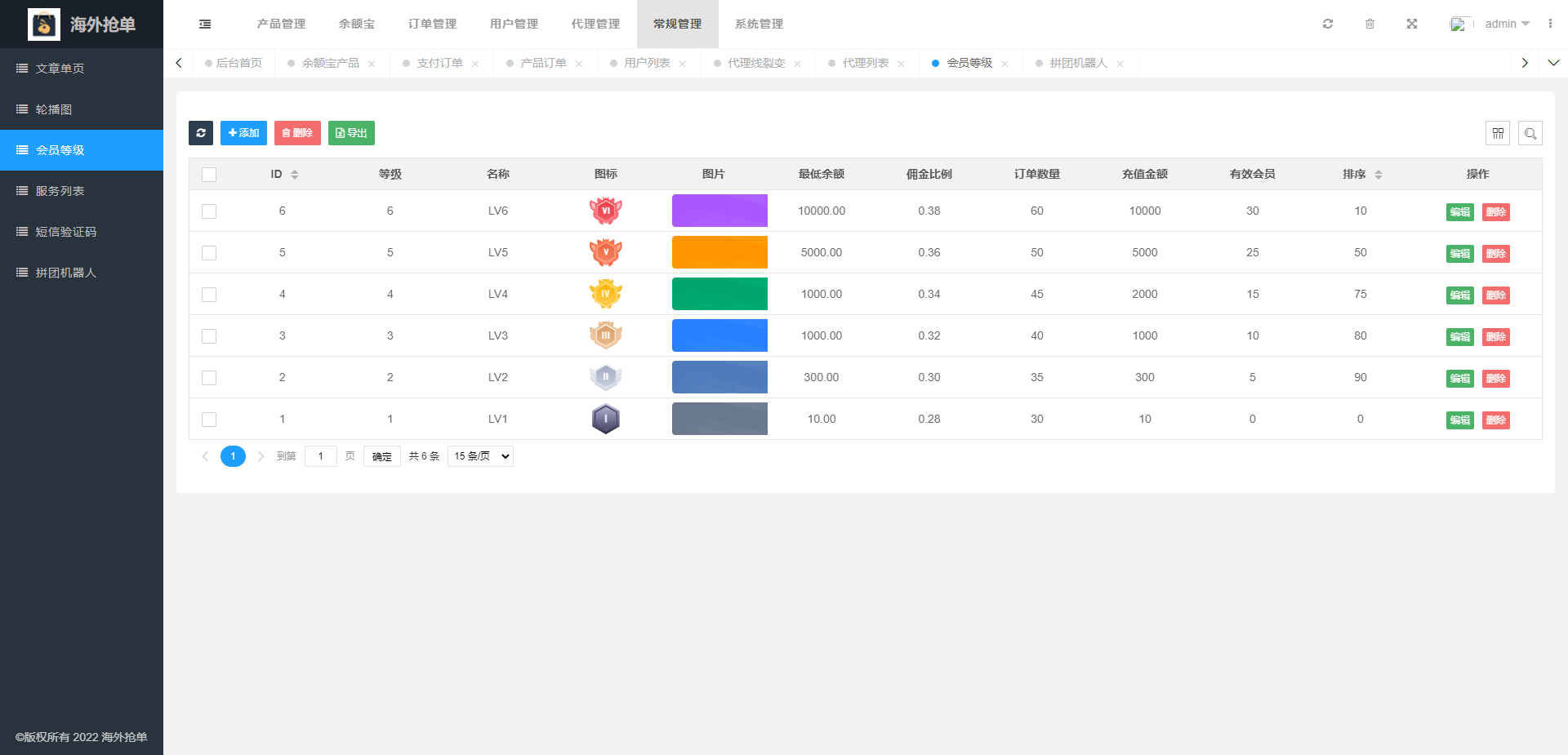
Task: Click the green 导出 export button
Action: point(351,133)
